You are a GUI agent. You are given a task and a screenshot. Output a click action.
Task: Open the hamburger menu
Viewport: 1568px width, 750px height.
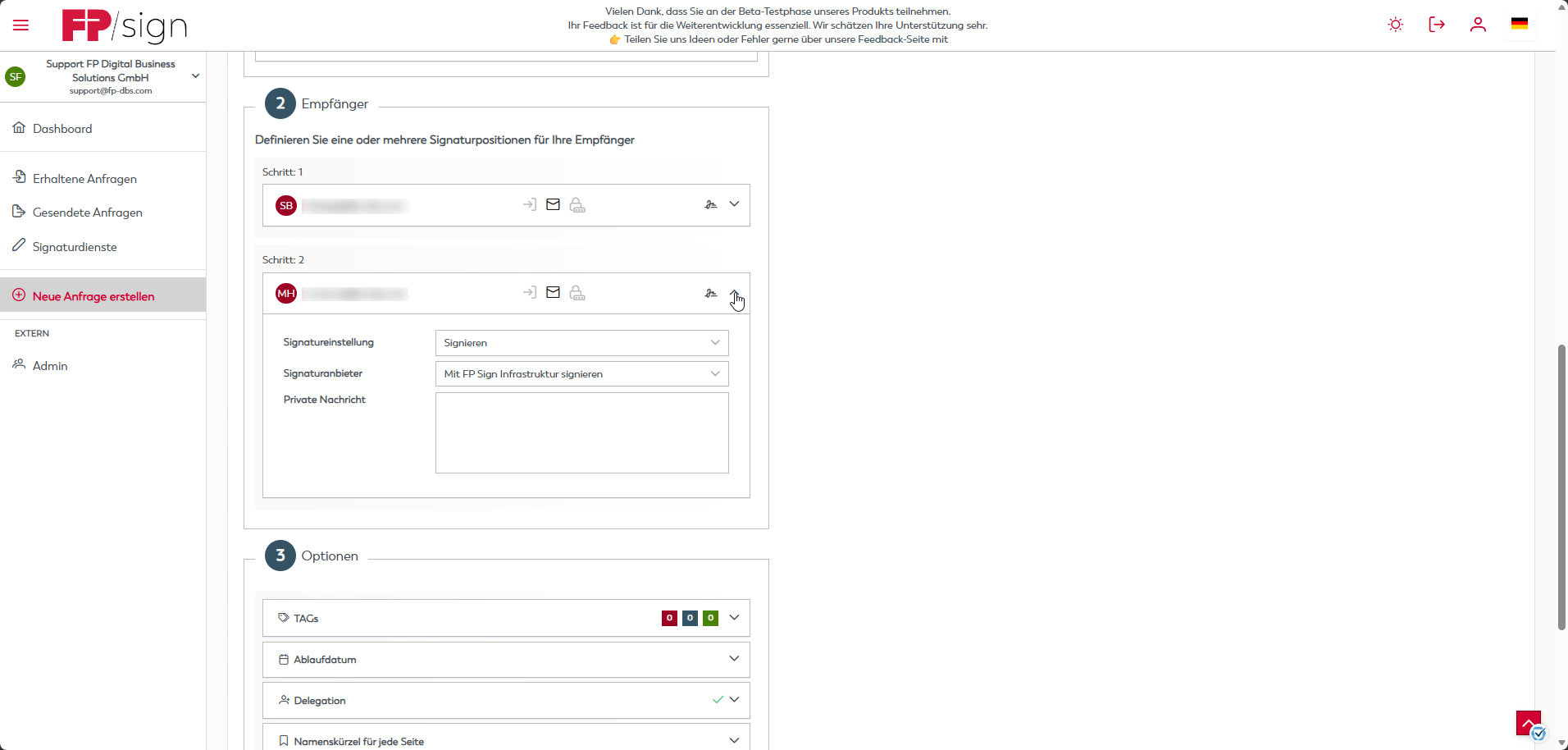pos(21,25)
